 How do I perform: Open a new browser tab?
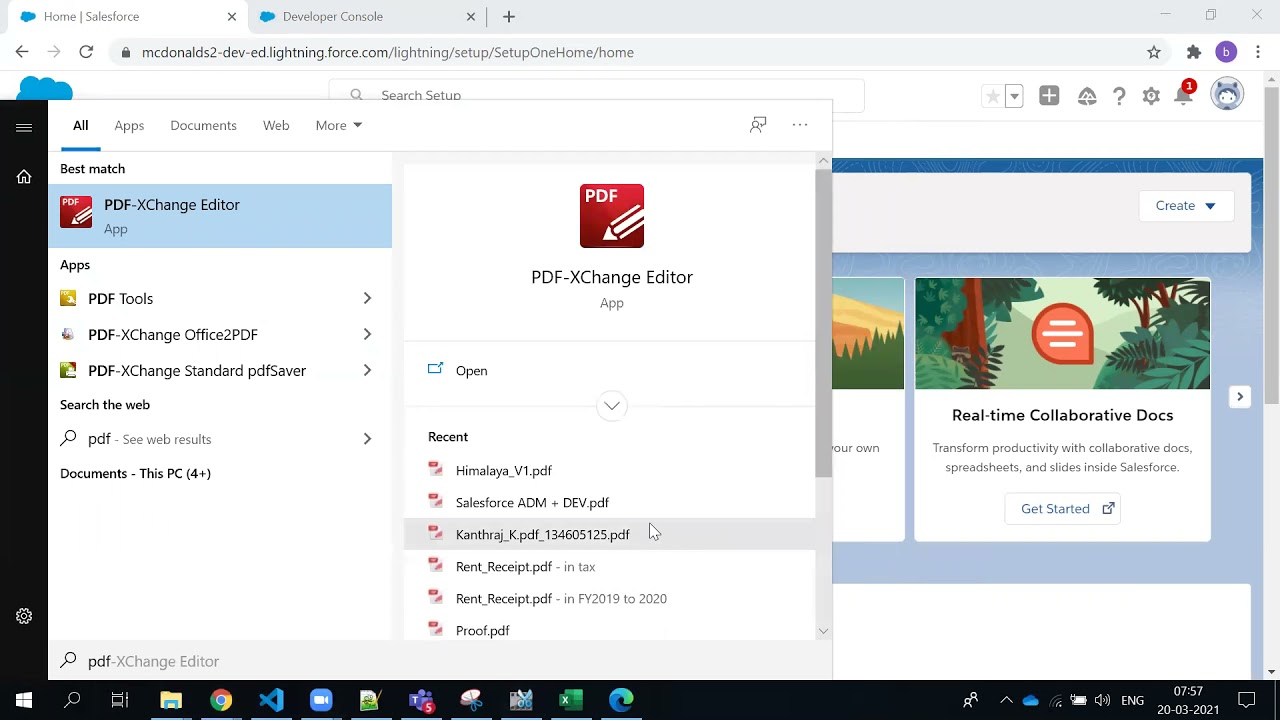coord(509,17)
